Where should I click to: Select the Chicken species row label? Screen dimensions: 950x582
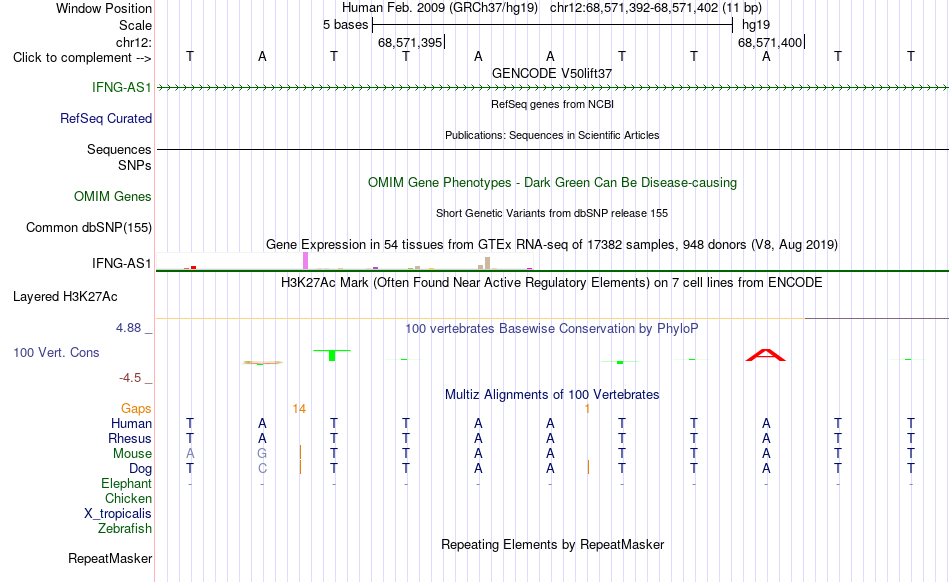point(128,498)
